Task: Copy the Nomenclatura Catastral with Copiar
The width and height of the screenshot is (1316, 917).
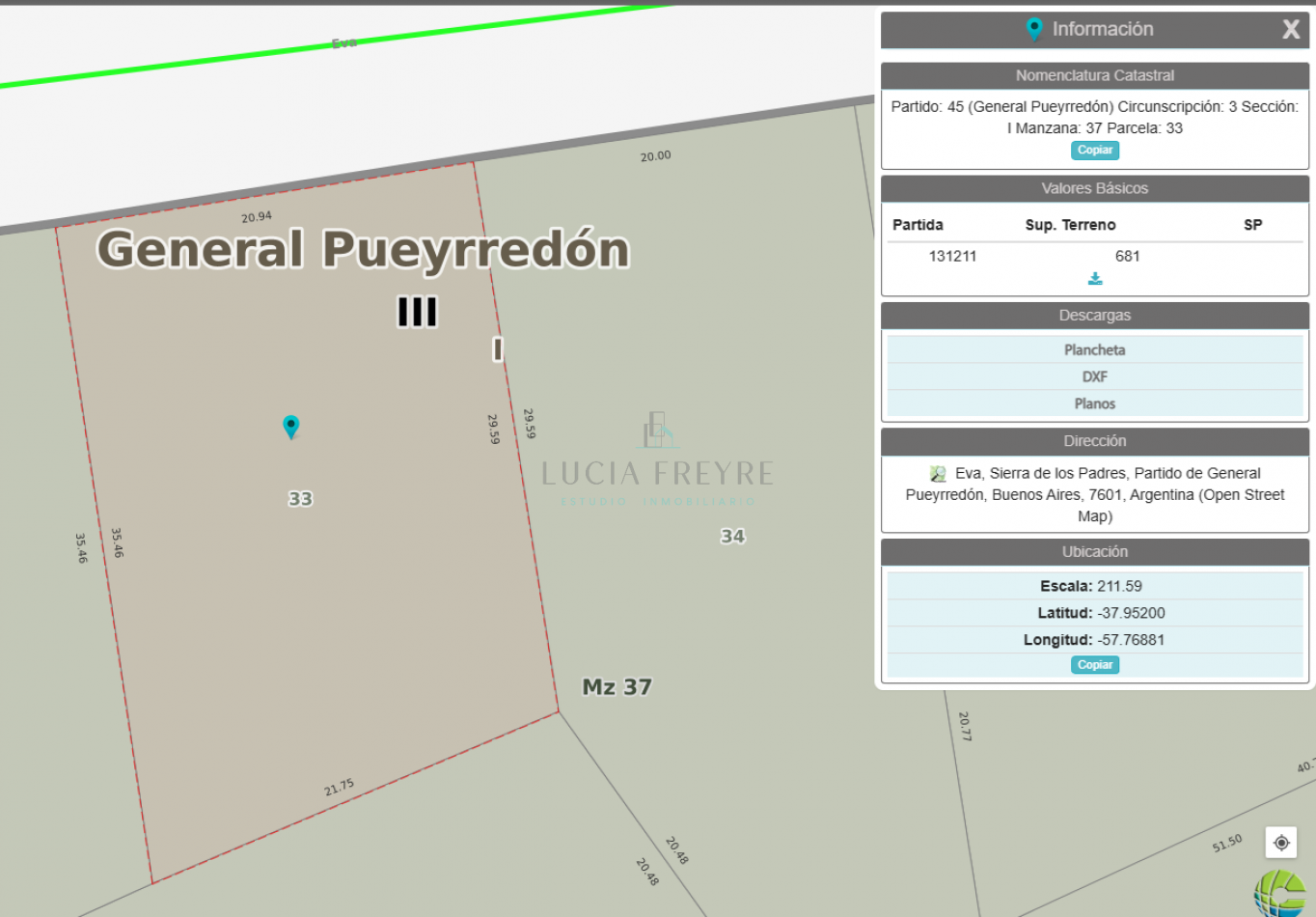Action: [1094, 150]
